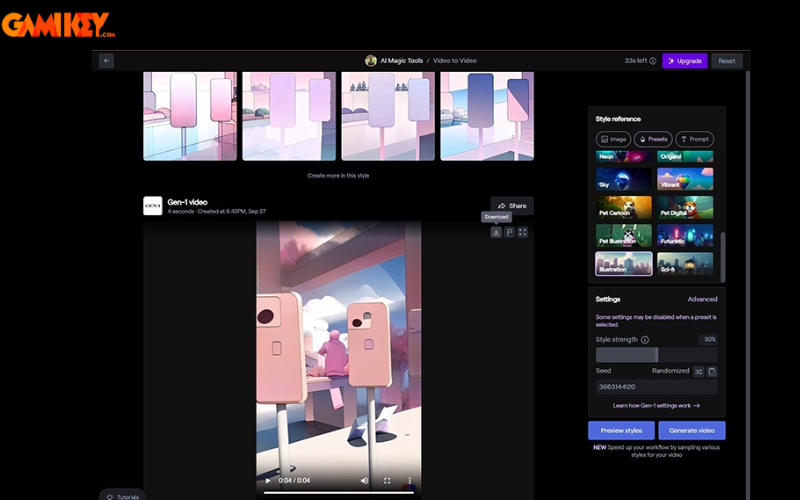Screen dimensions: 800x500
Task: Choose the Pet Cartoon style preset
Action: pyautogui.click(x=624, y=207)
